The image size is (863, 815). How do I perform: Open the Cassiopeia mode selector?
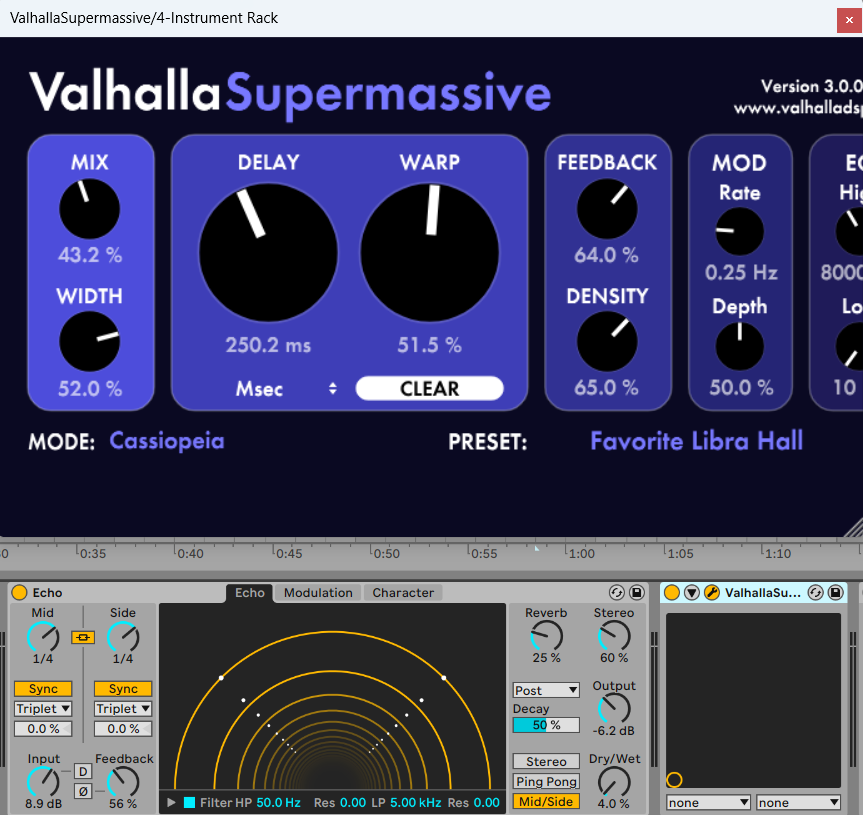(167, 441)
